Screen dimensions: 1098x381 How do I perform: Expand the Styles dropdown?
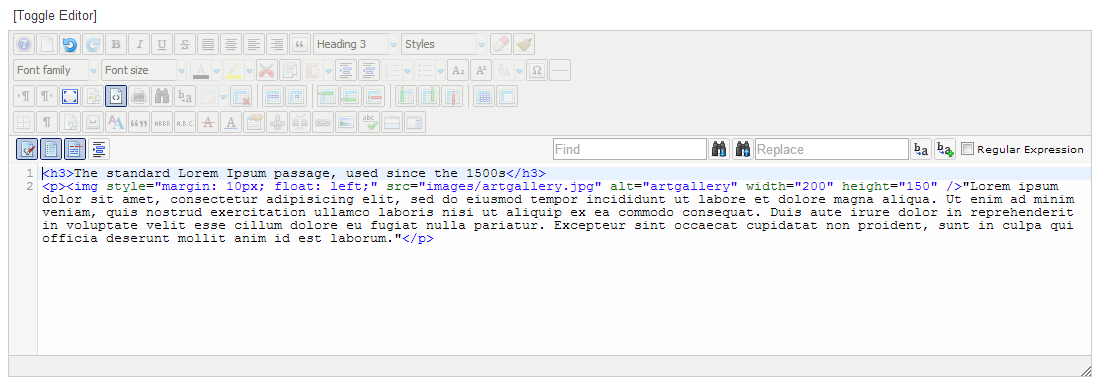[x=444, y=44]
